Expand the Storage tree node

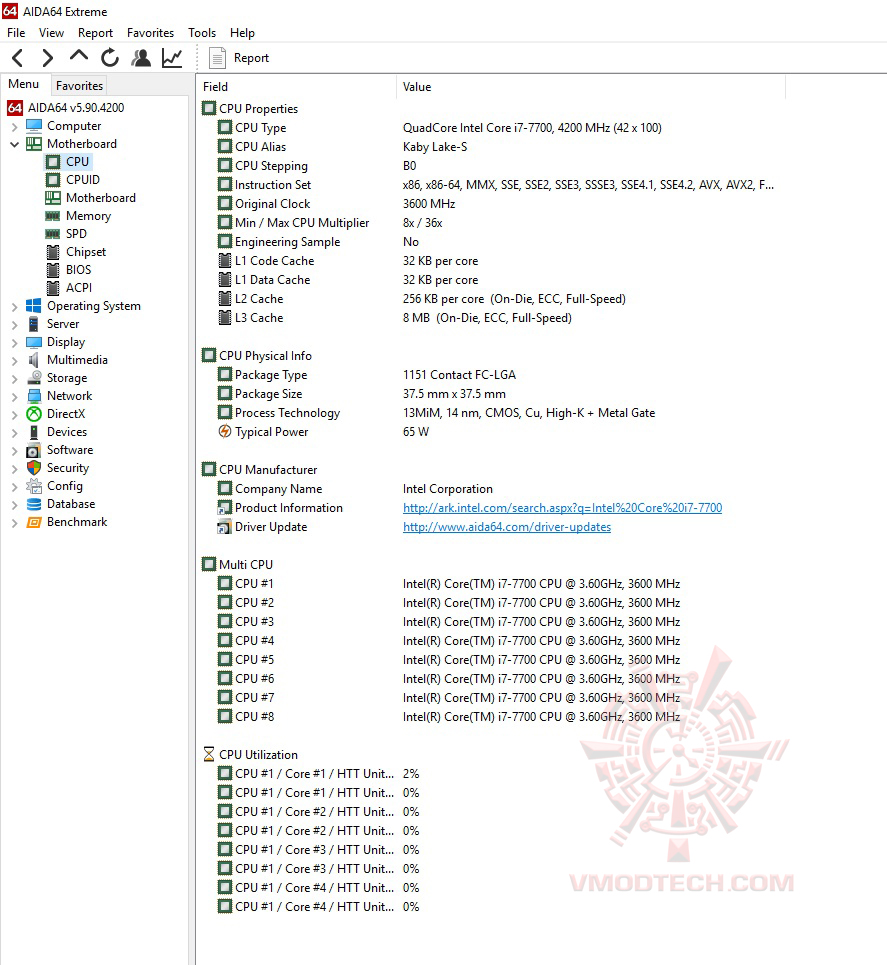pos(14,378)
